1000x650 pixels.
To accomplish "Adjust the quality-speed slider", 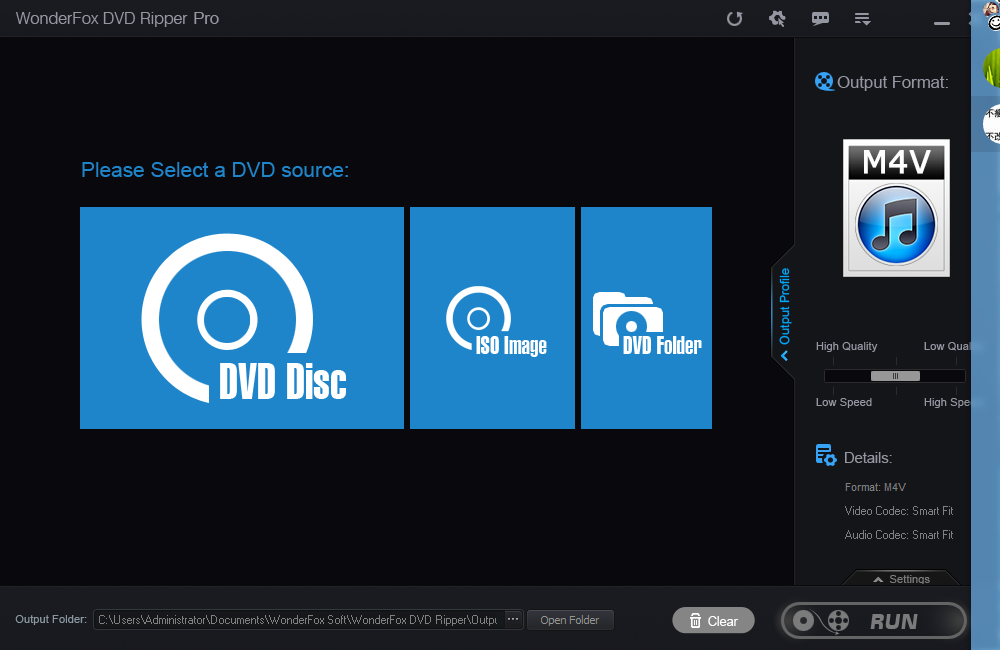I will [x=893, y=375].
